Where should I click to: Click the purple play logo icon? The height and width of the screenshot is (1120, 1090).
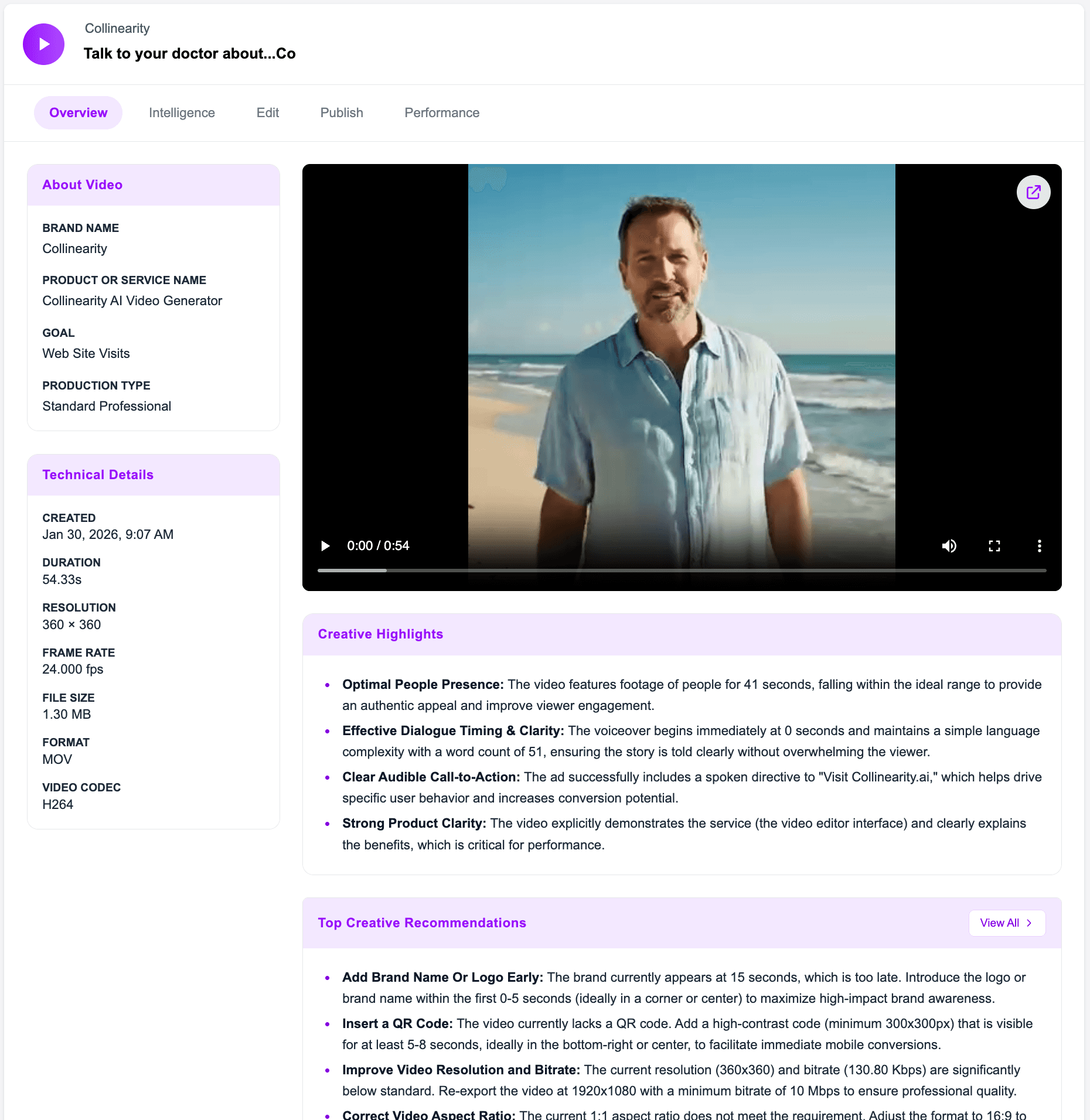43,44
